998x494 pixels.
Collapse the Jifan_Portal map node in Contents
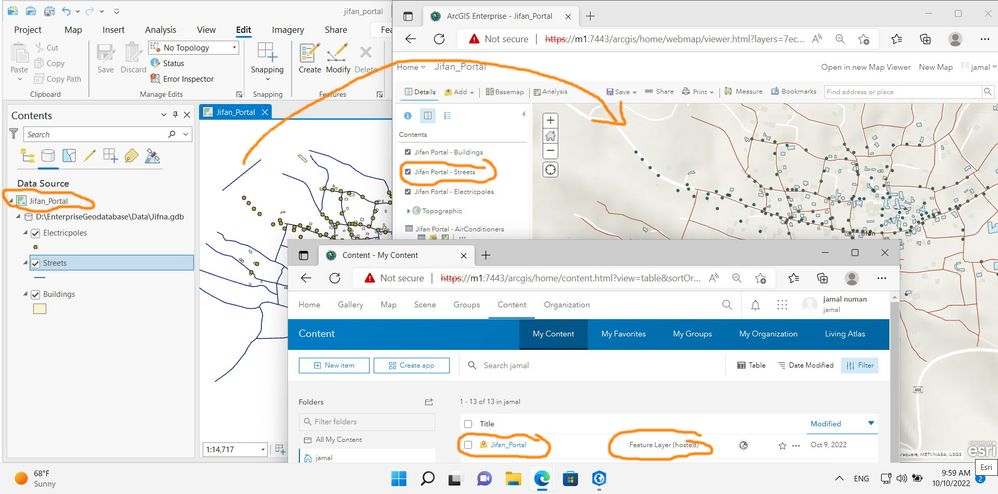[x=12, y=201]
